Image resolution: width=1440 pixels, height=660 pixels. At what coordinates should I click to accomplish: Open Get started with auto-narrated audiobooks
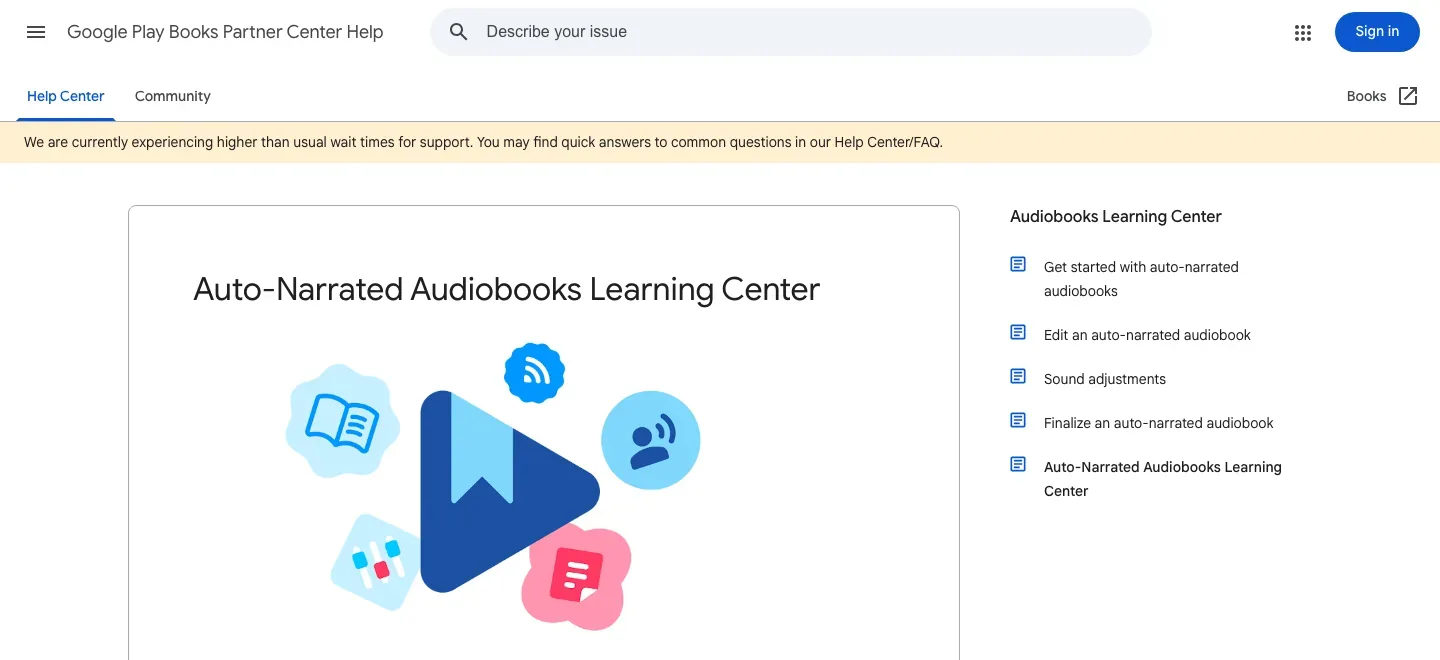(1141, 279)
